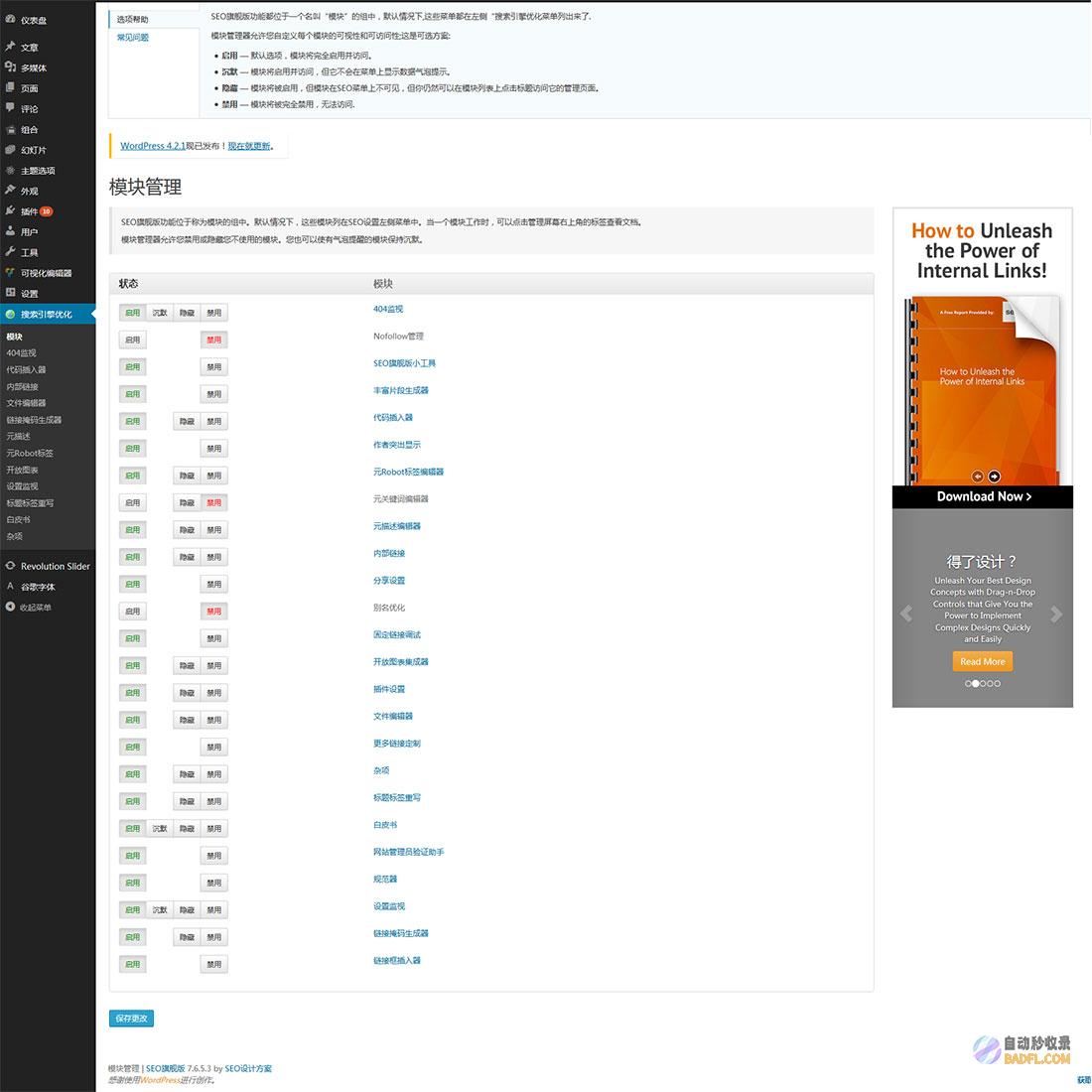Click the 模块 column header
The image size is (1092, 1092).
(383, 284)
